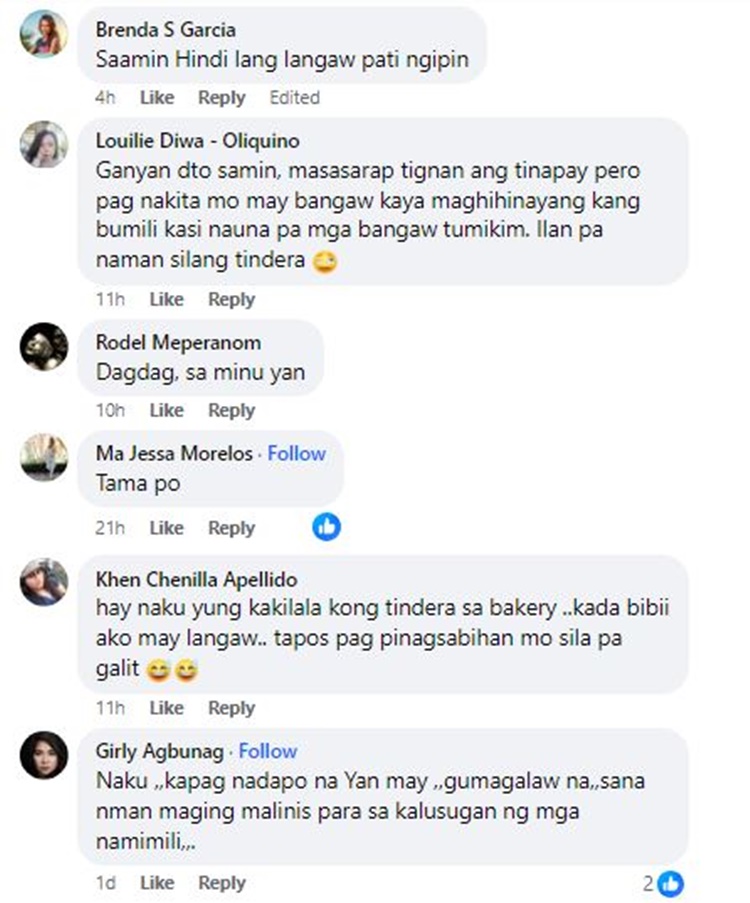Open the 11h timestamp on Khen's comment

tap(110, 708)
